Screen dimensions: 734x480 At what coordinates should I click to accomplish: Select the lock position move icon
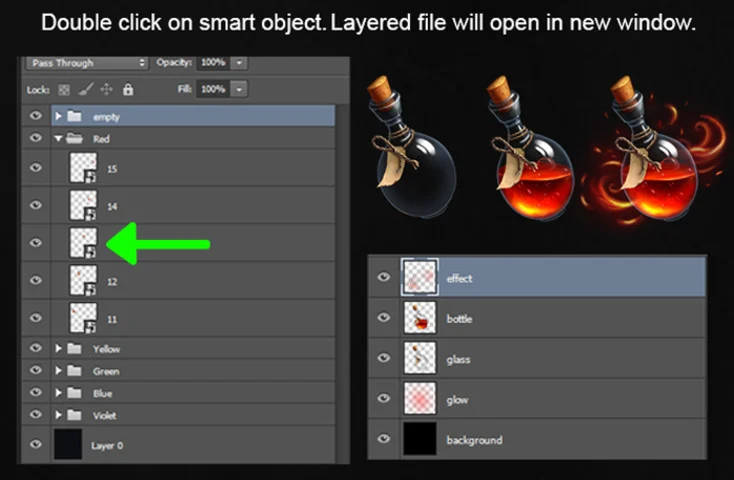pos(107,89)
